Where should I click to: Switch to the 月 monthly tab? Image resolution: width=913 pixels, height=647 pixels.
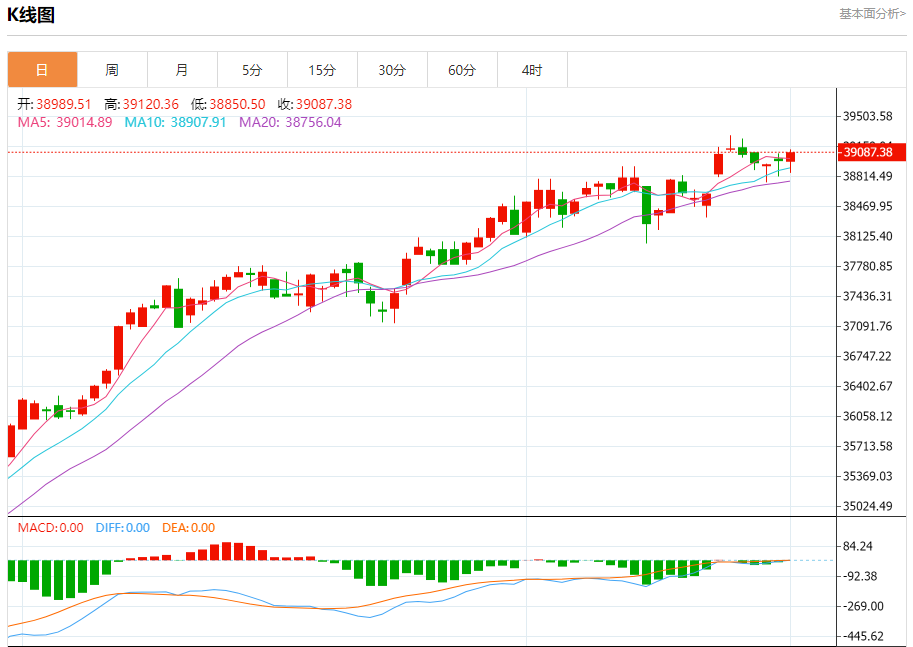[x=182, y=70]
